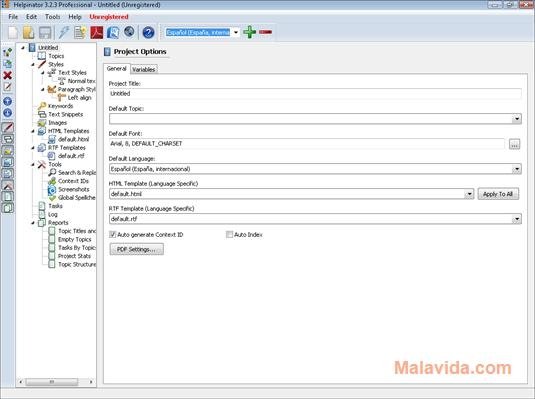This screenshot has width=535, height=399.
Task: Click the Default Font text field
Action: (x=306, y=144)
